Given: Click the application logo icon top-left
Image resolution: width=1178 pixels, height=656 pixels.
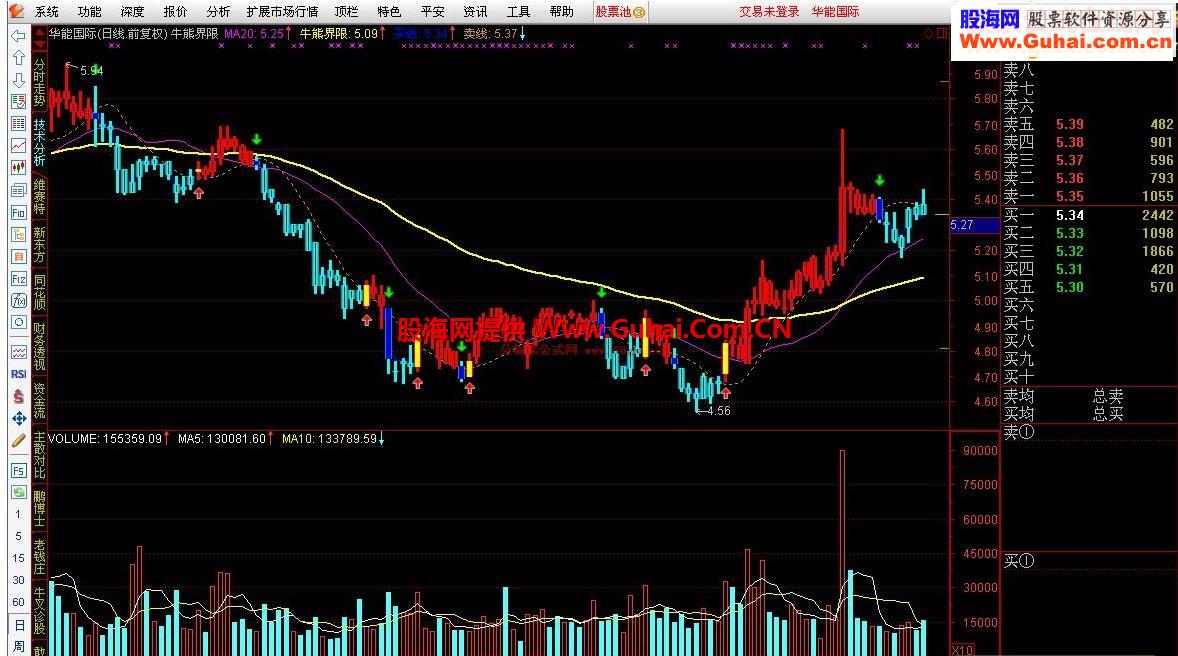Looking at the screenshot, I should coord(17,11).
